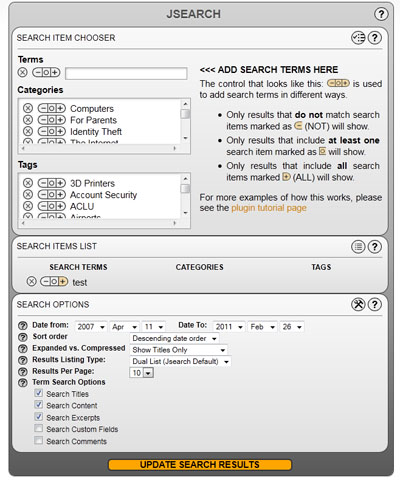This screenshot has width=400, height=480.
Task: Open the JSEARCH main help icon
Action: (381, 14)
